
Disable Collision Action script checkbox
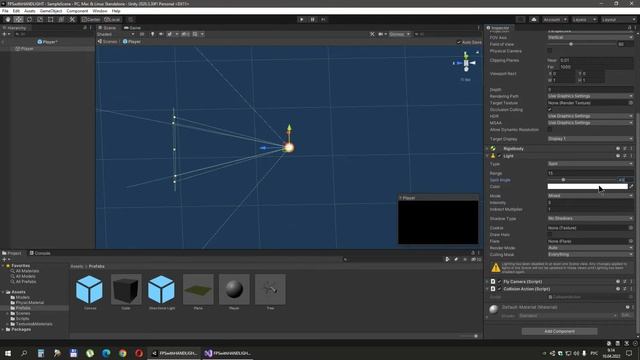pyautogui.click(x=499, y=289)
